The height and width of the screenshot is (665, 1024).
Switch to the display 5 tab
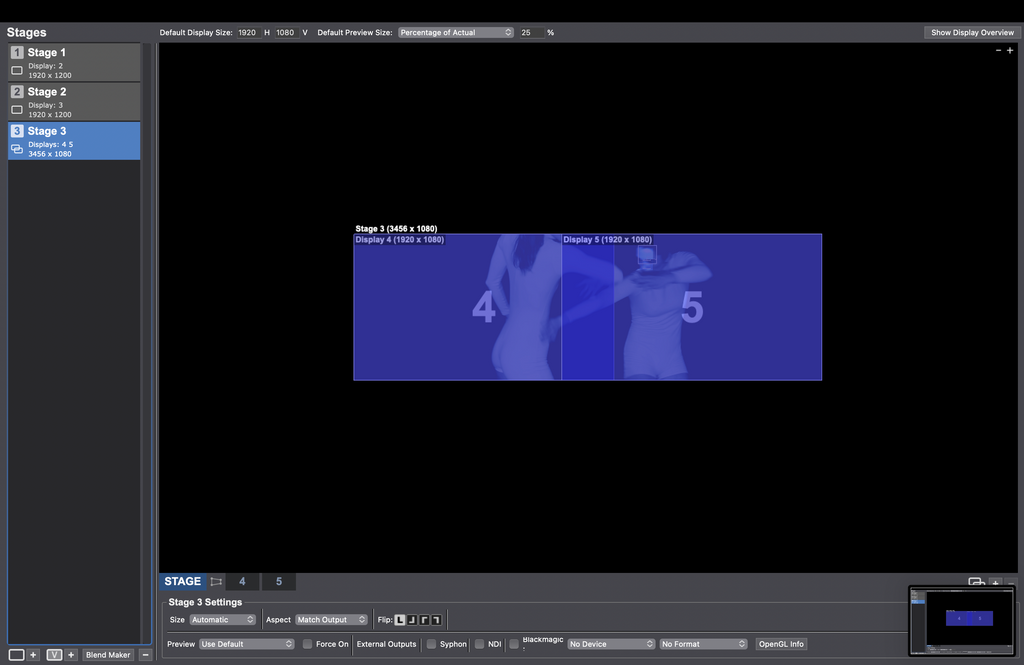(279, 582)
